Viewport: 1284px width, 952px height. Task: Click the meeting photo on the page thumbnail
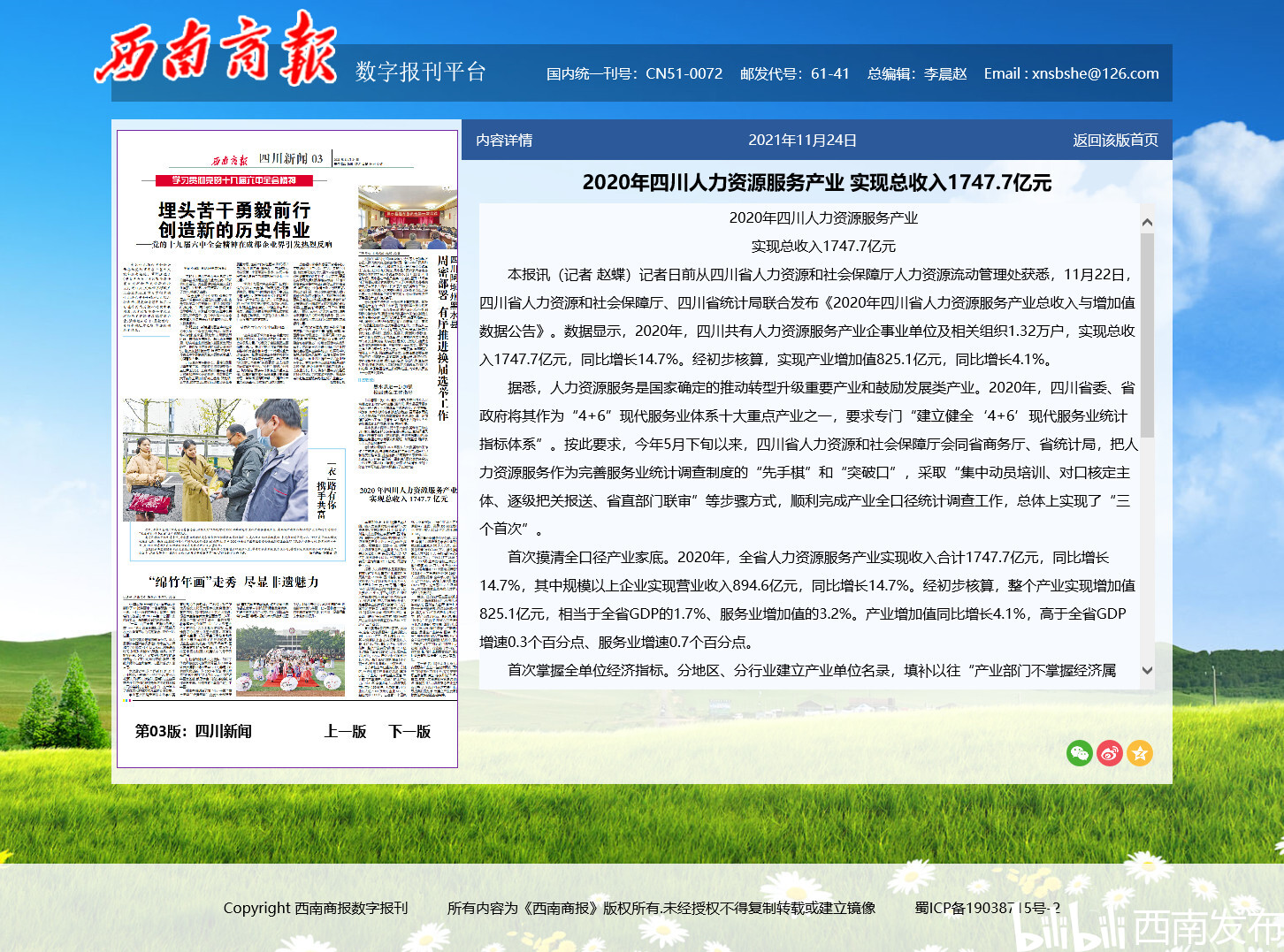click(x=408, y=217)
